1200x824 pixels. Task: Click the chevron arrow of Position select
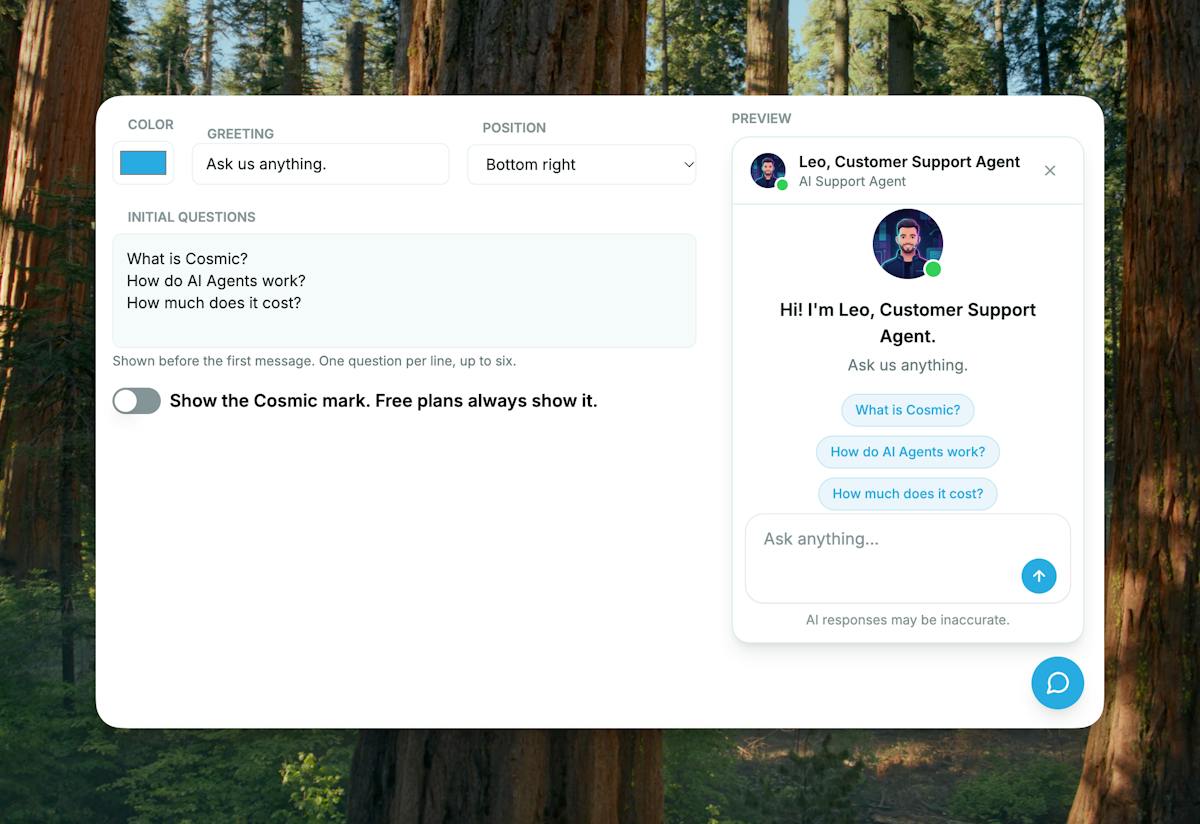(688, 165)
